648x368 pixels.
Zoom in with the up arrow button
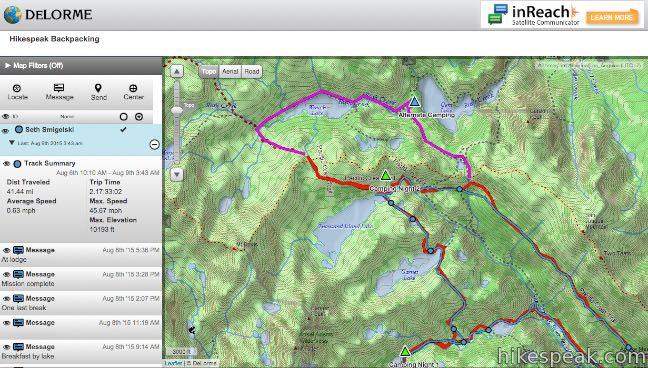coord(177,72)
